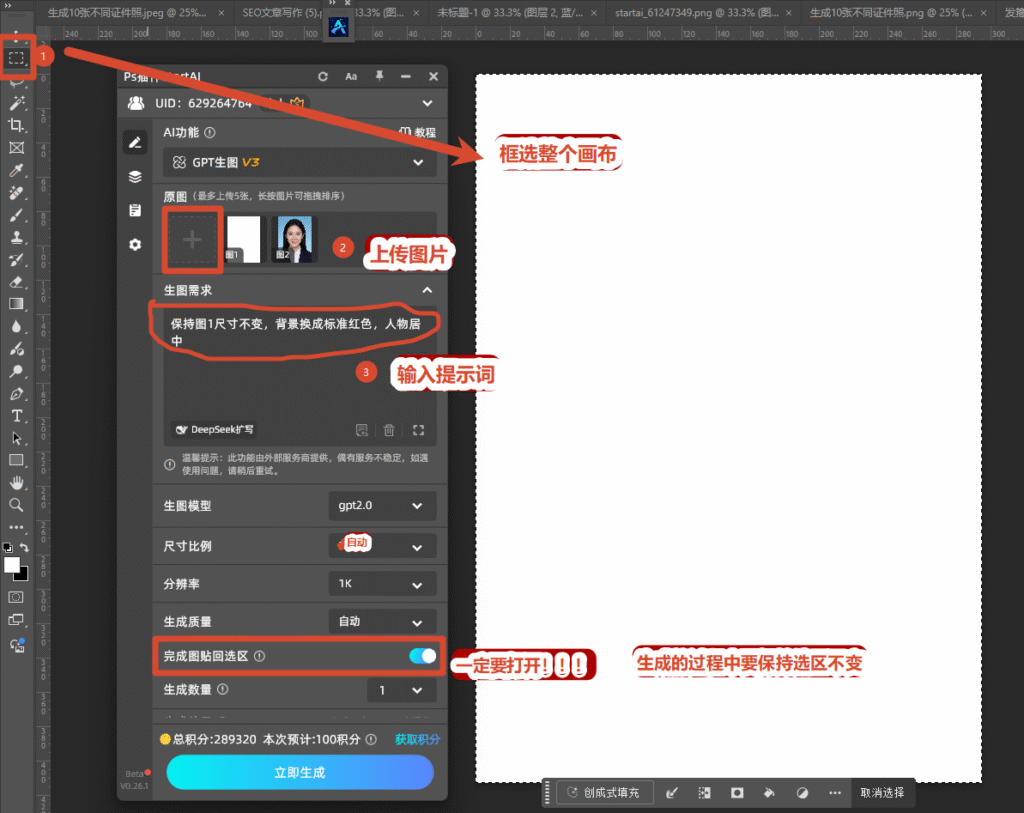This screenshot has height=813, width=1024.
Task: Open the Change Screen Mode tool
Action: [16, 620]
